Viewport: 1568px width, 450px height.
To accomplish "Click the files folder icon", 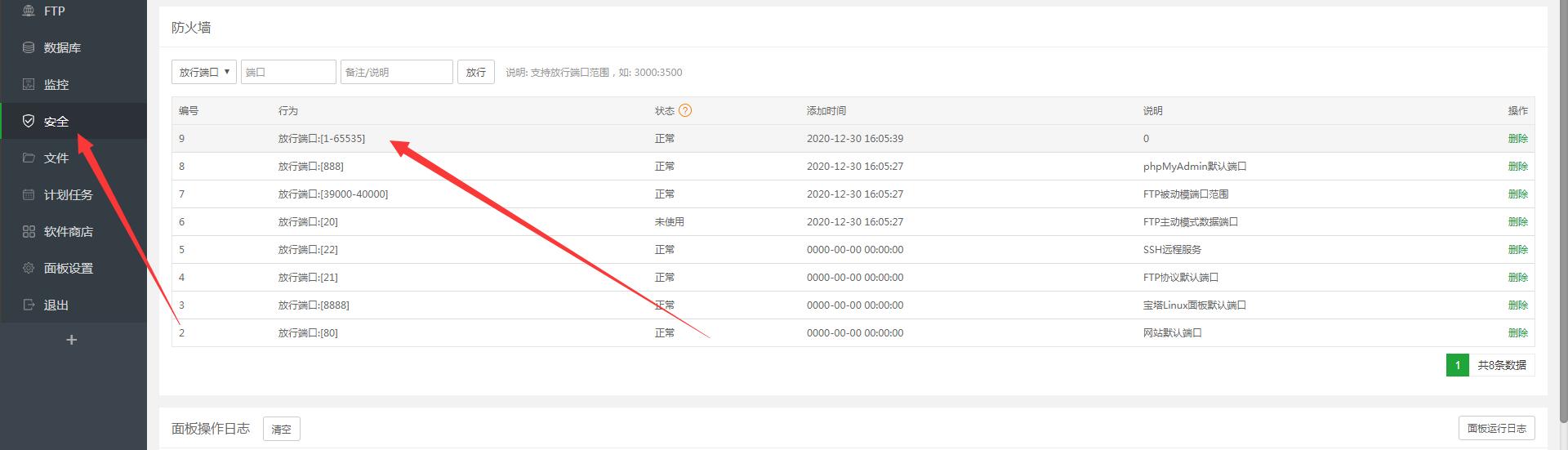I will pyautogui.click(x=29, y=158).
